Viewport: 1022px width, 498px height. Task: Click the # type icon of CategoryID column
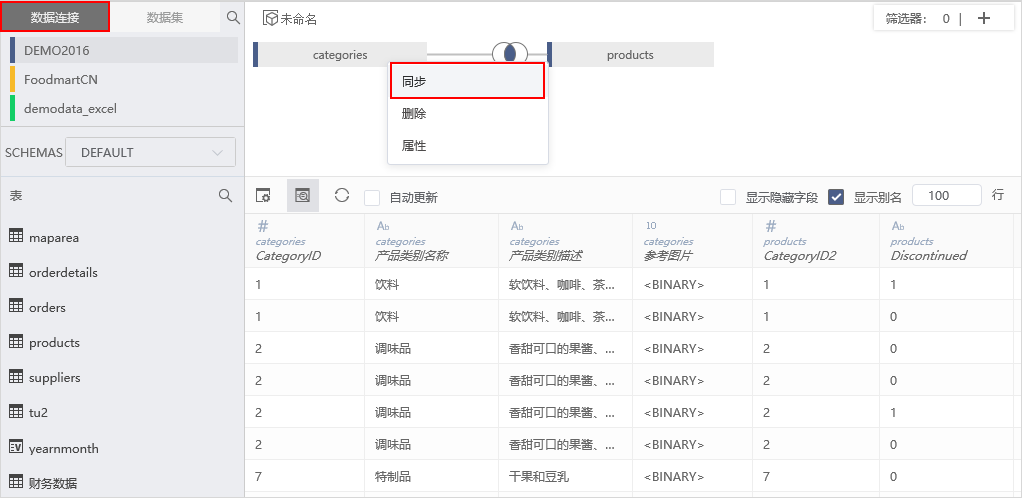click(x=263, y=226)
